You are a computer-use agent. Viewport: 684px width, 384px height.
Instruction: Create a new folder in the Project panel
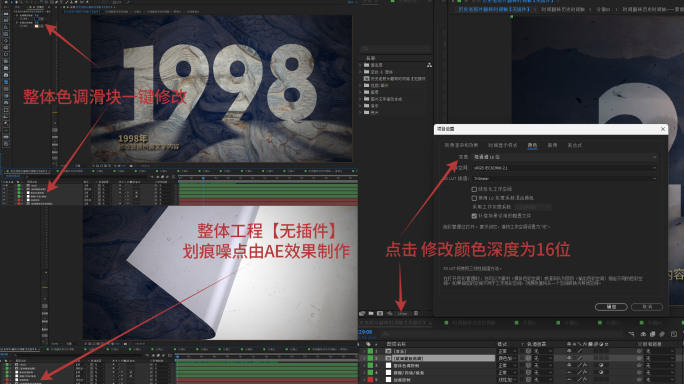tap(371, 313)
